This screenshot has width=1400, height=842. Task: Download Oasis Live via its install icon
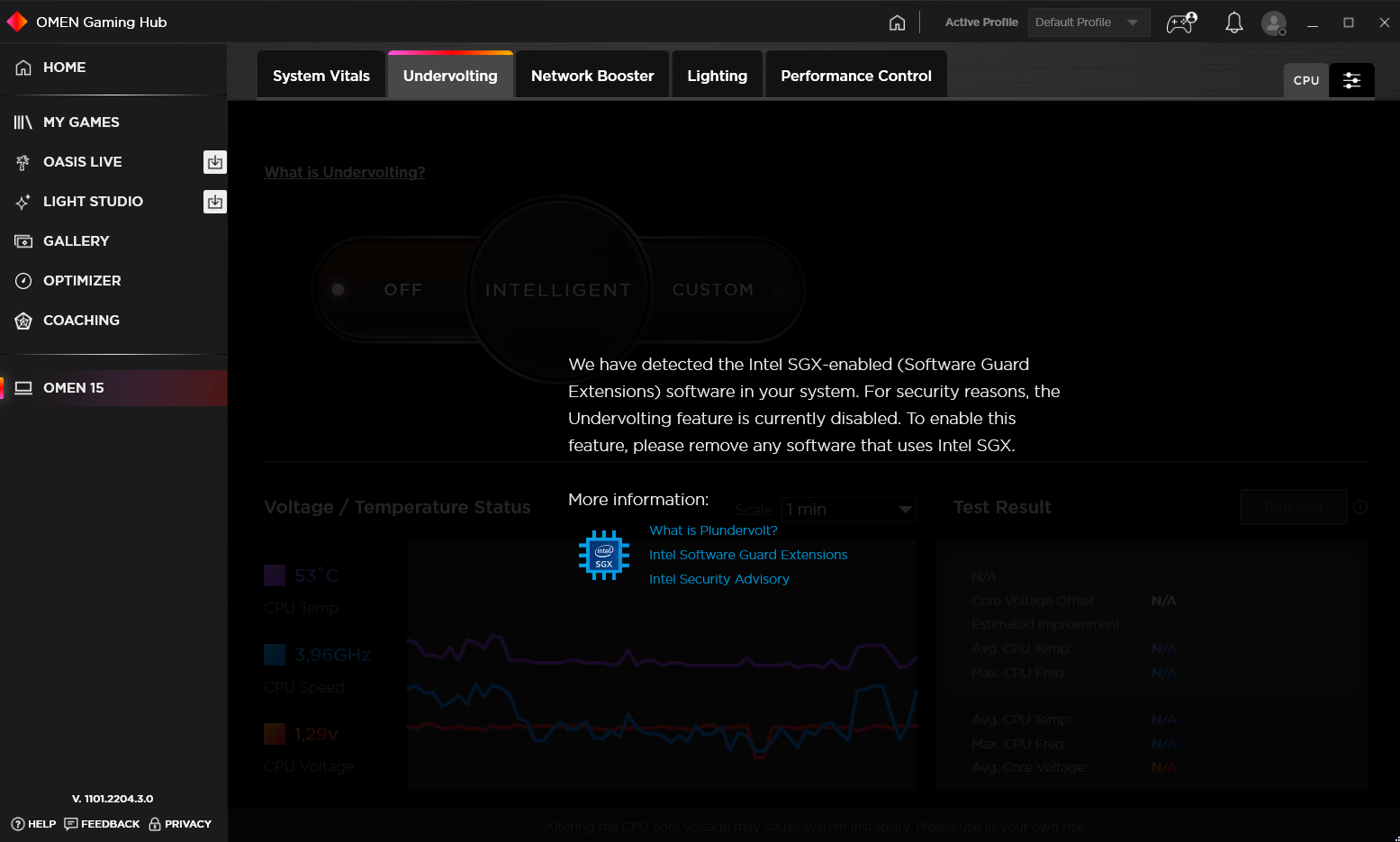point(214,162)
